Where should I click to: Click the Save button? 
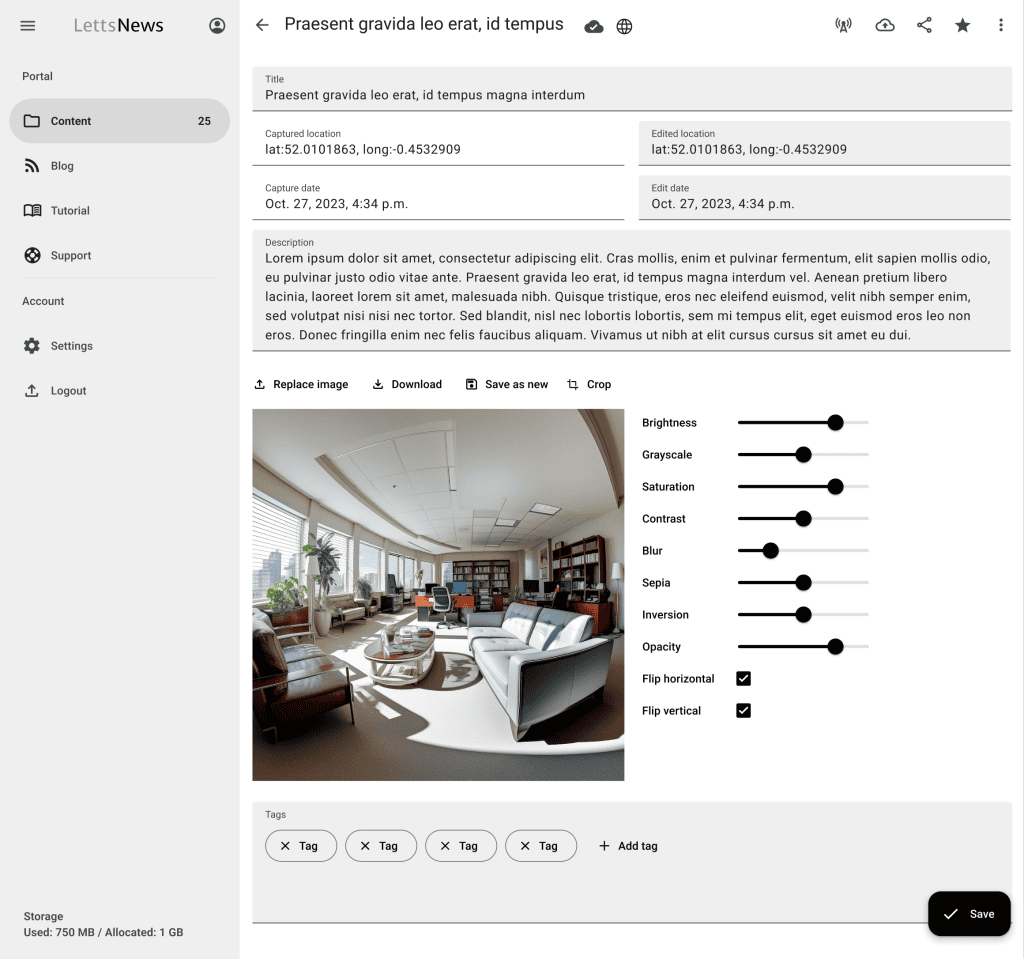(x=968, y=914)
